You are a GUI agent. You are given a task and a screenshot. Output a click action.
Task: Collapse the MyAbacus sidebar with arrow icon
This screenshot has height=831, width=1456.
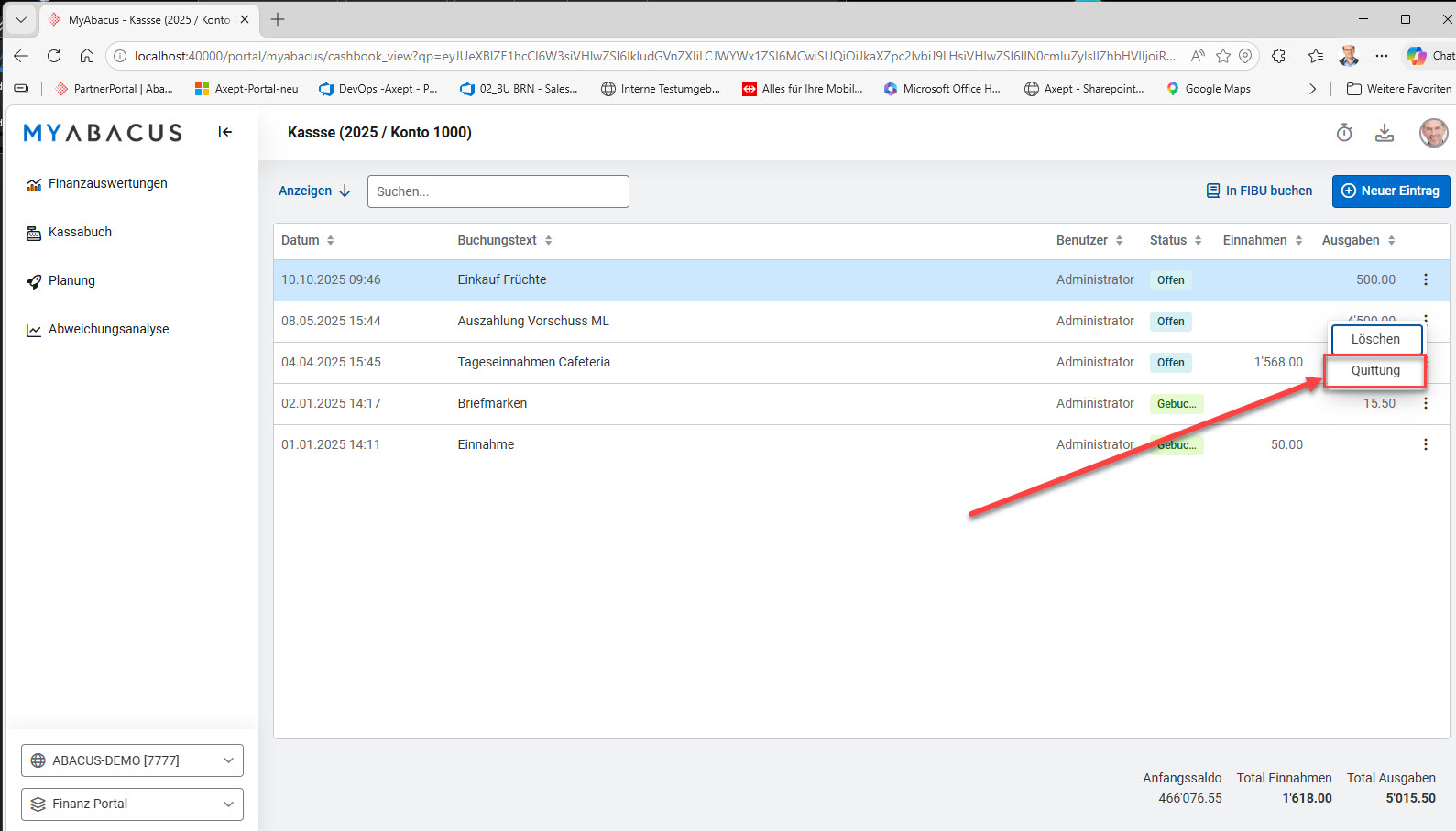224,132
